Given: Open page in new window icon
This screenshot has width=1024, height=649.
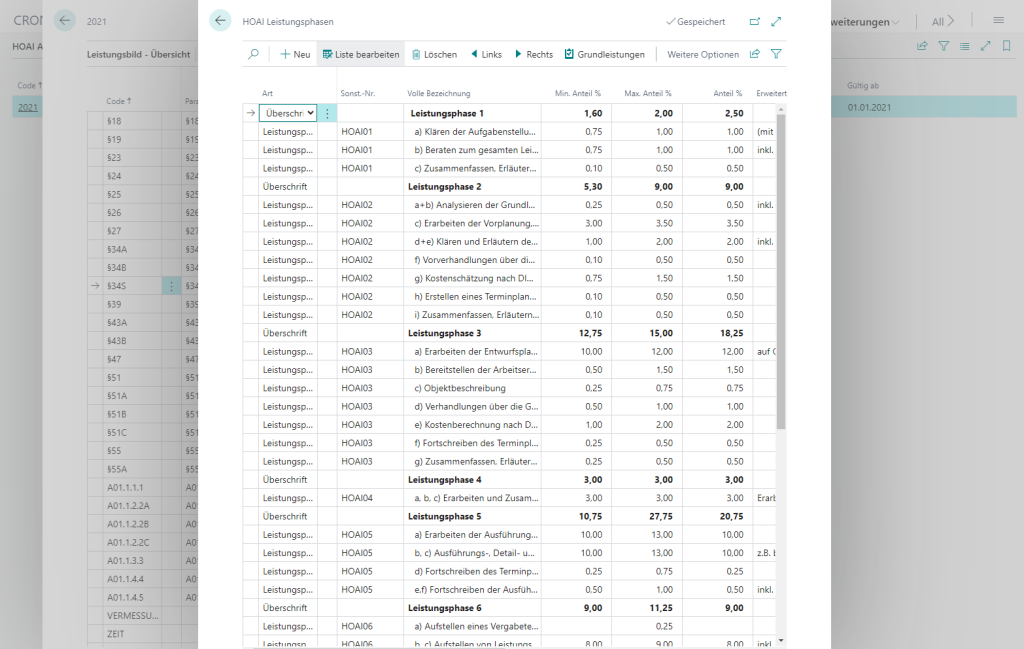Looking at the screenshot, I should [755, 22].
